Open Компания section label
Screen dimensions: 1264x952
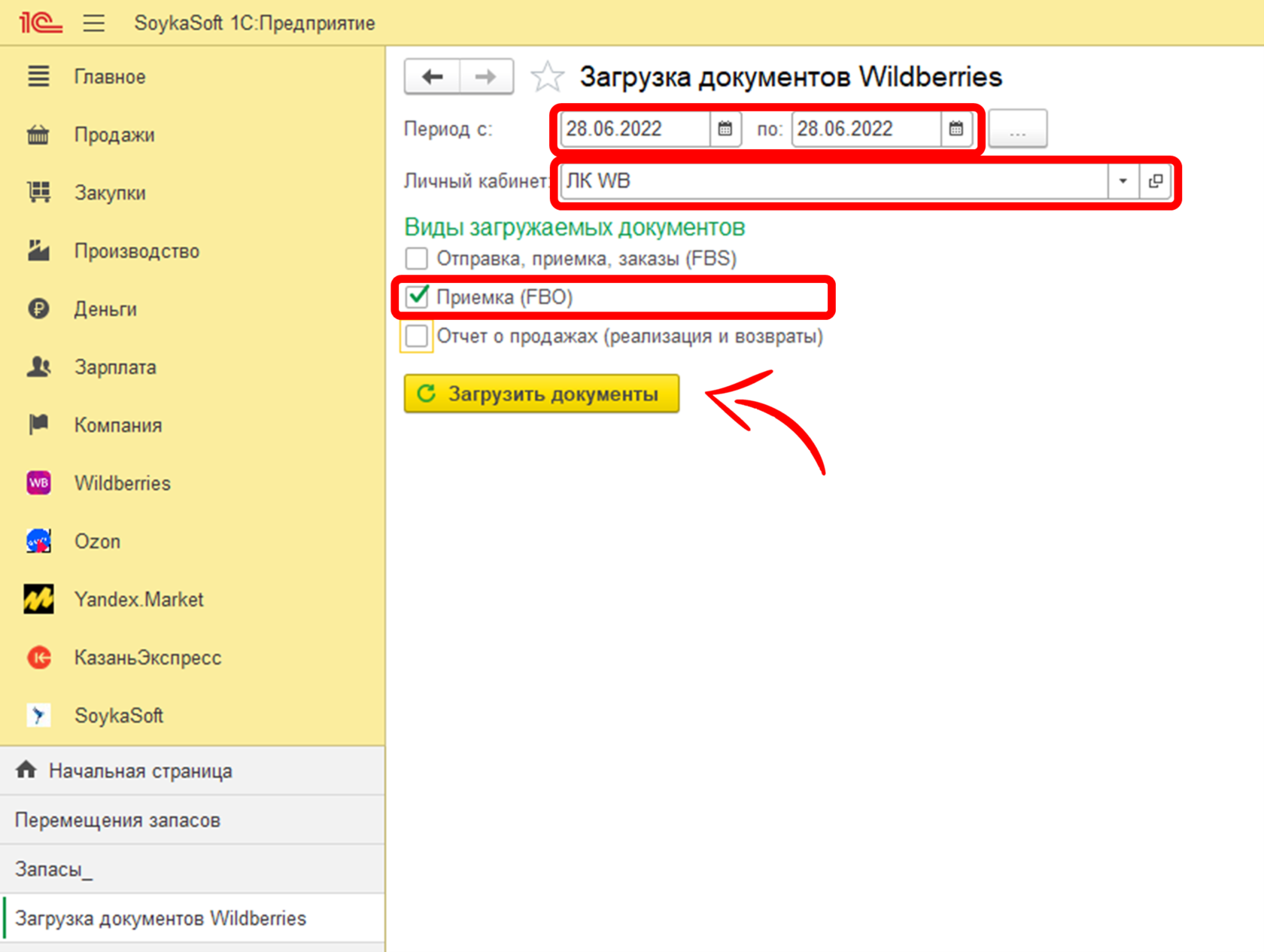point(118,425)
